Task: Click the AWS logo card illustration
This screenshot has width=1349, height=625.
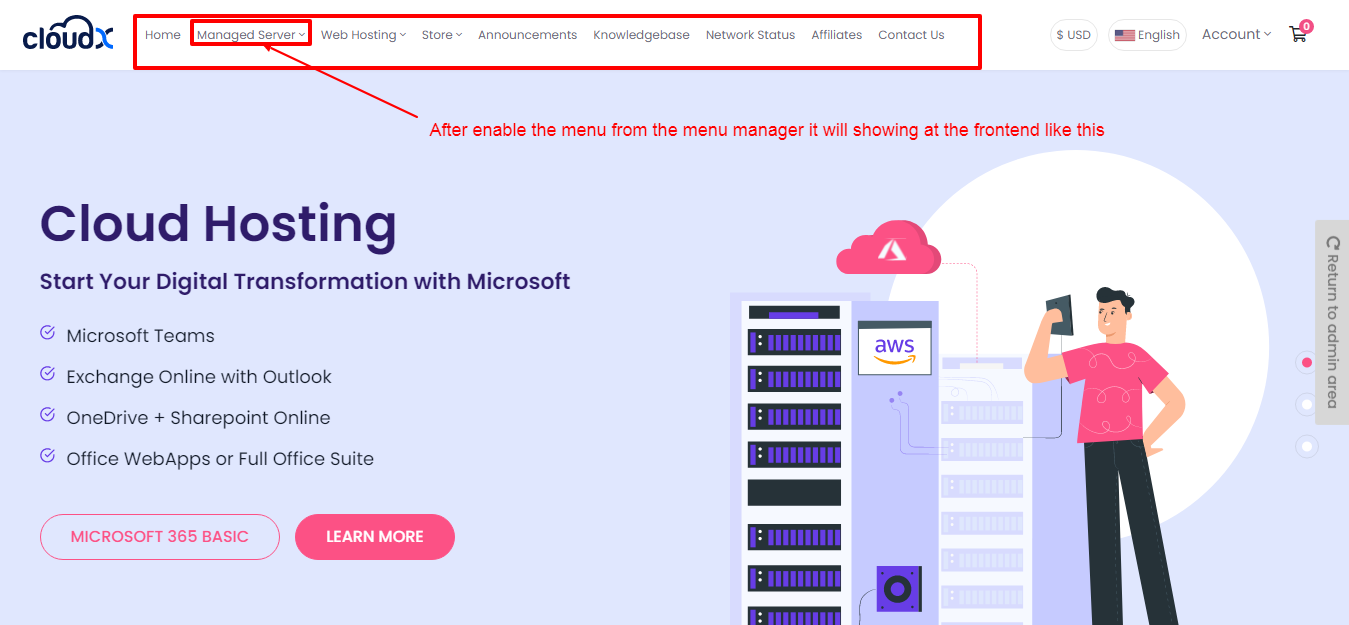Action: (x=894, y=347)
